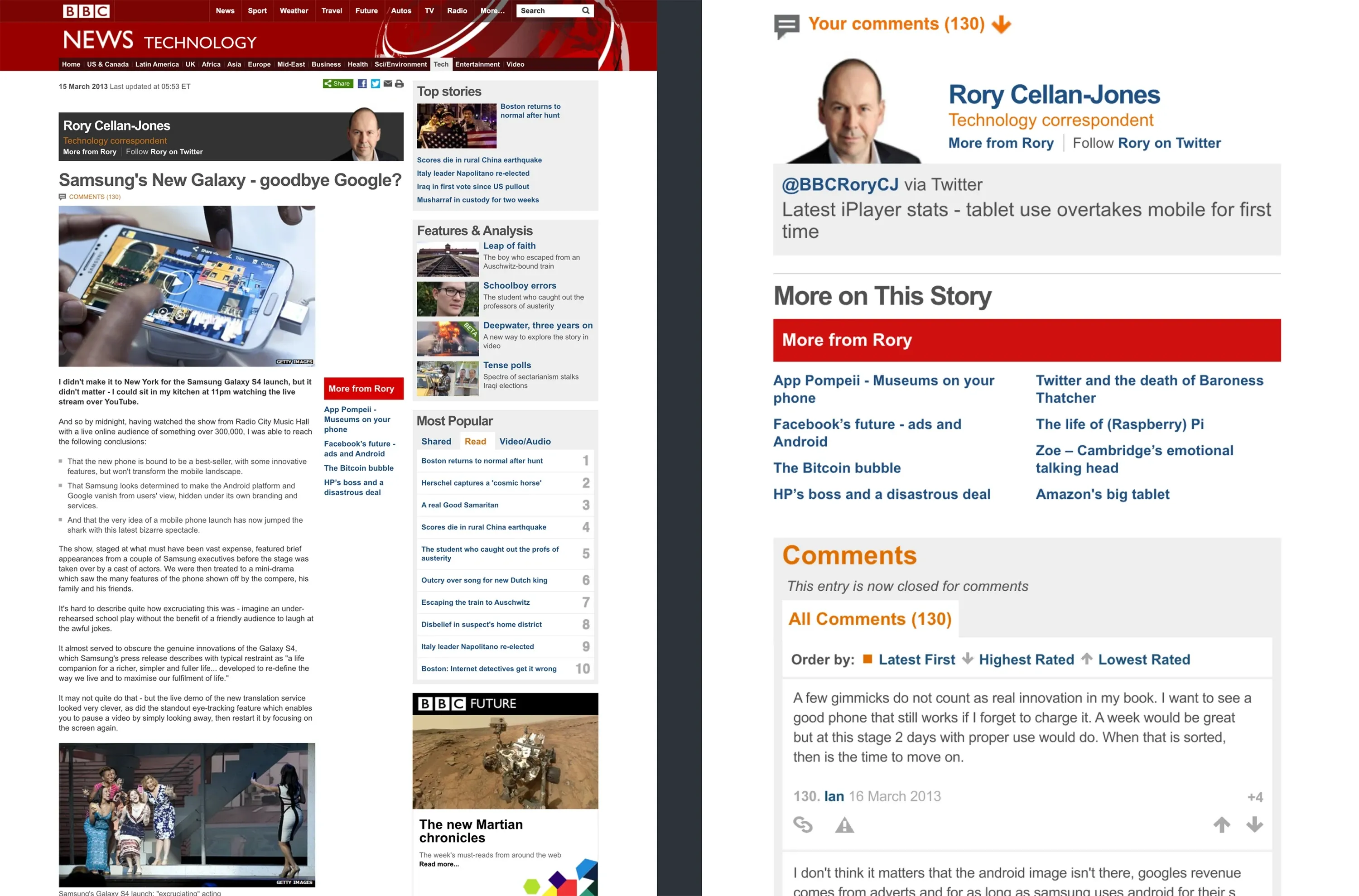Open Deepwater, three years on feature
This screenshot has height=896, width=1359.
[x=538, y=326]
